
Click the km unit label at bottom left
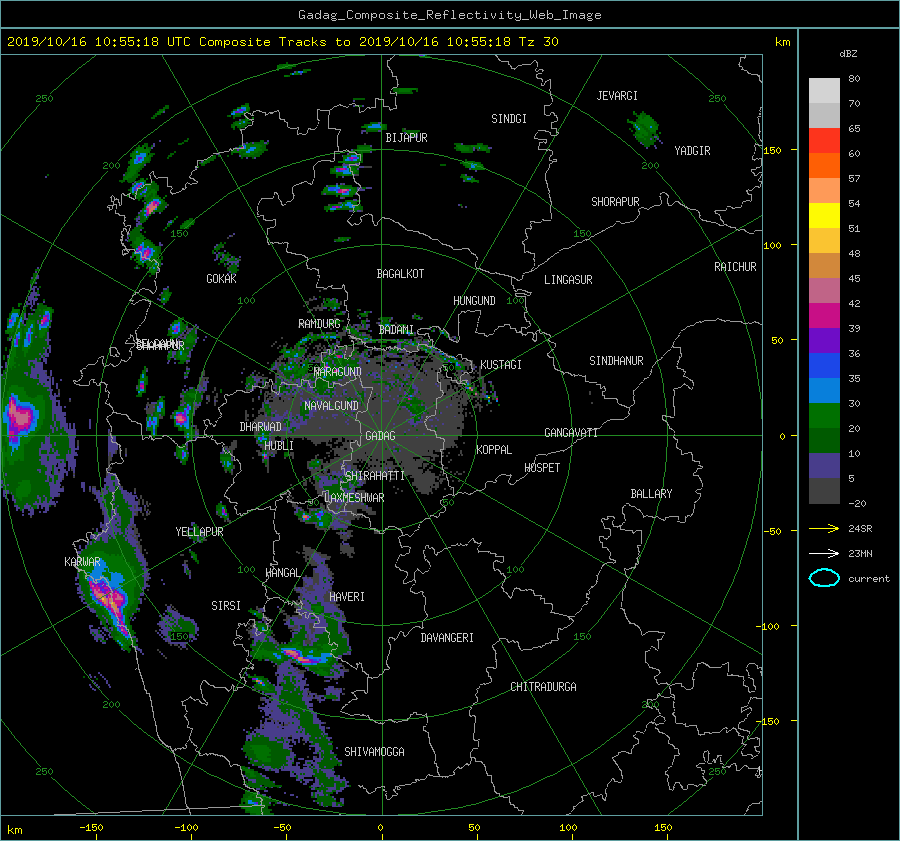pyautogui.click(x=14, y=830)
